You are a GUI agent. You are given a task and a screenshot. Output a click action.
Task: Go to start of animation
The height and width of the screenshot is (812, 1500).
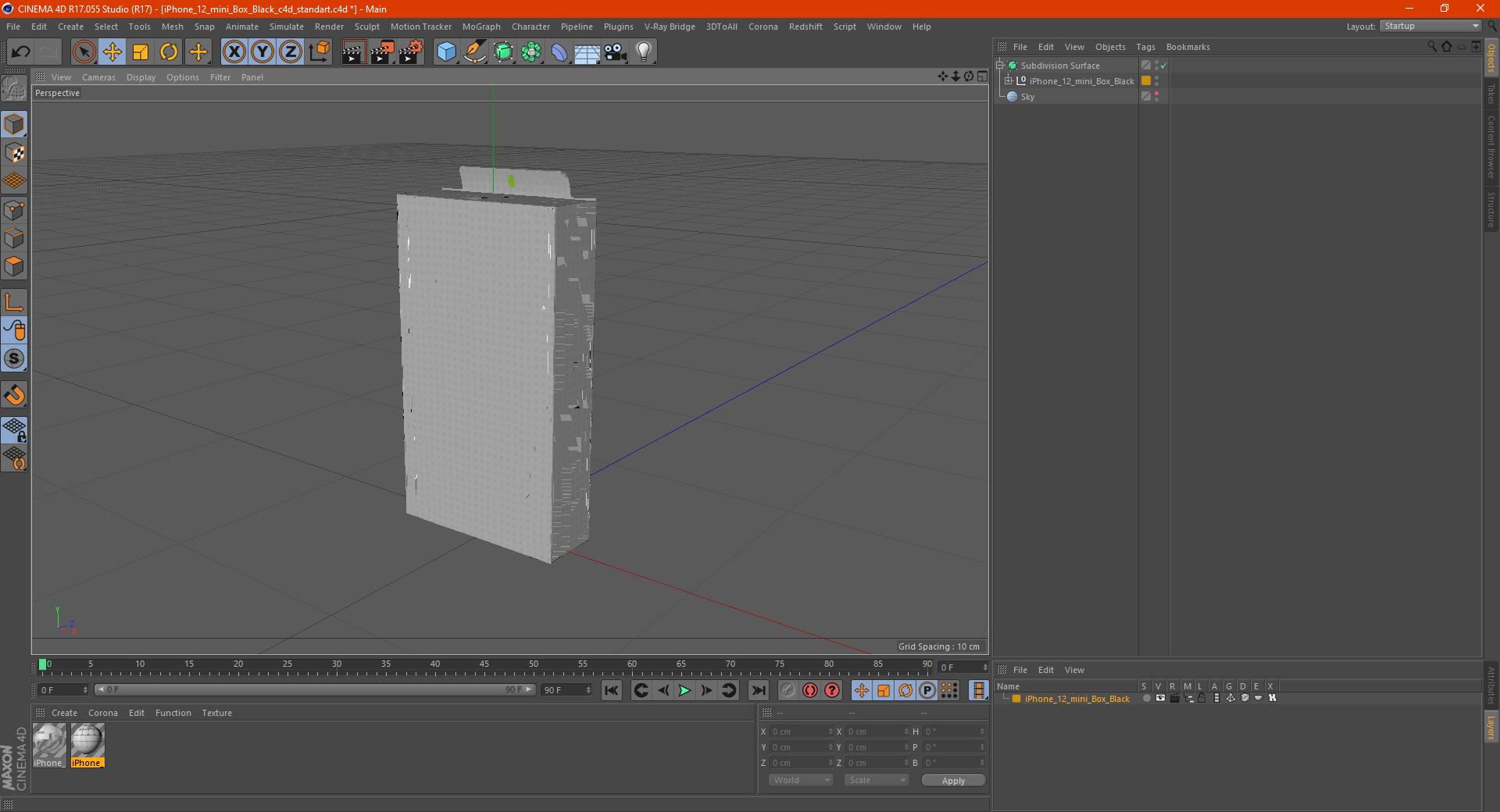point(612,690)
